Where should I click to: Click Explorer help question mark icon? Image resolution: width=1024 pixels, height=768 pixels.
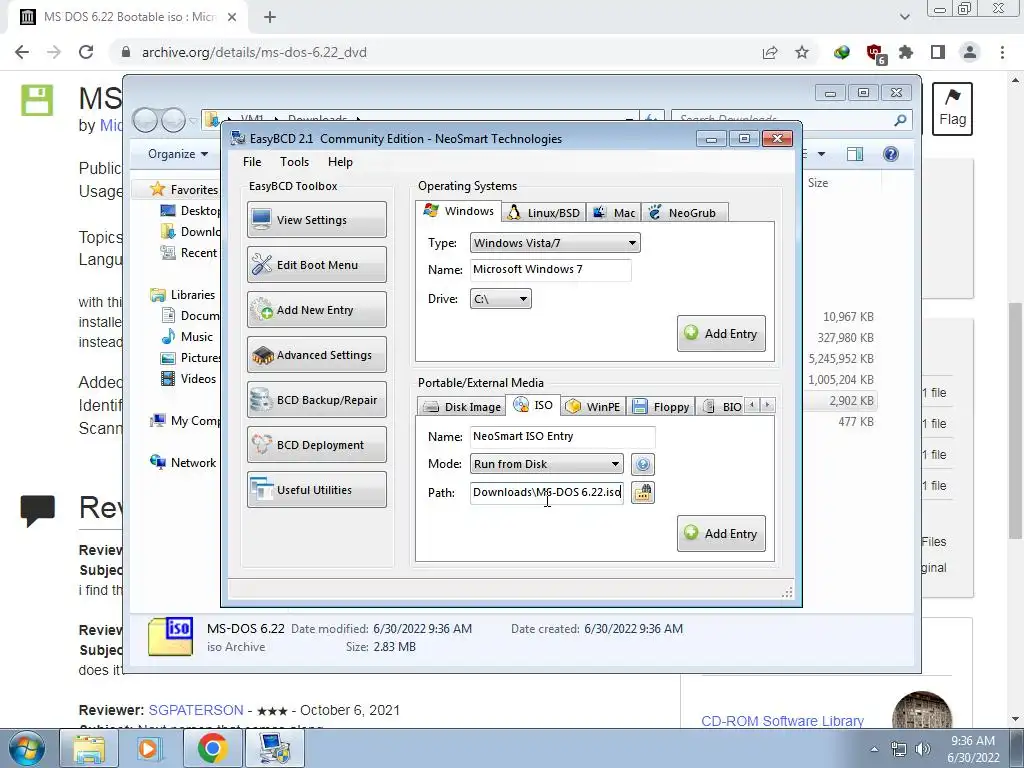[x=891, y=154]
